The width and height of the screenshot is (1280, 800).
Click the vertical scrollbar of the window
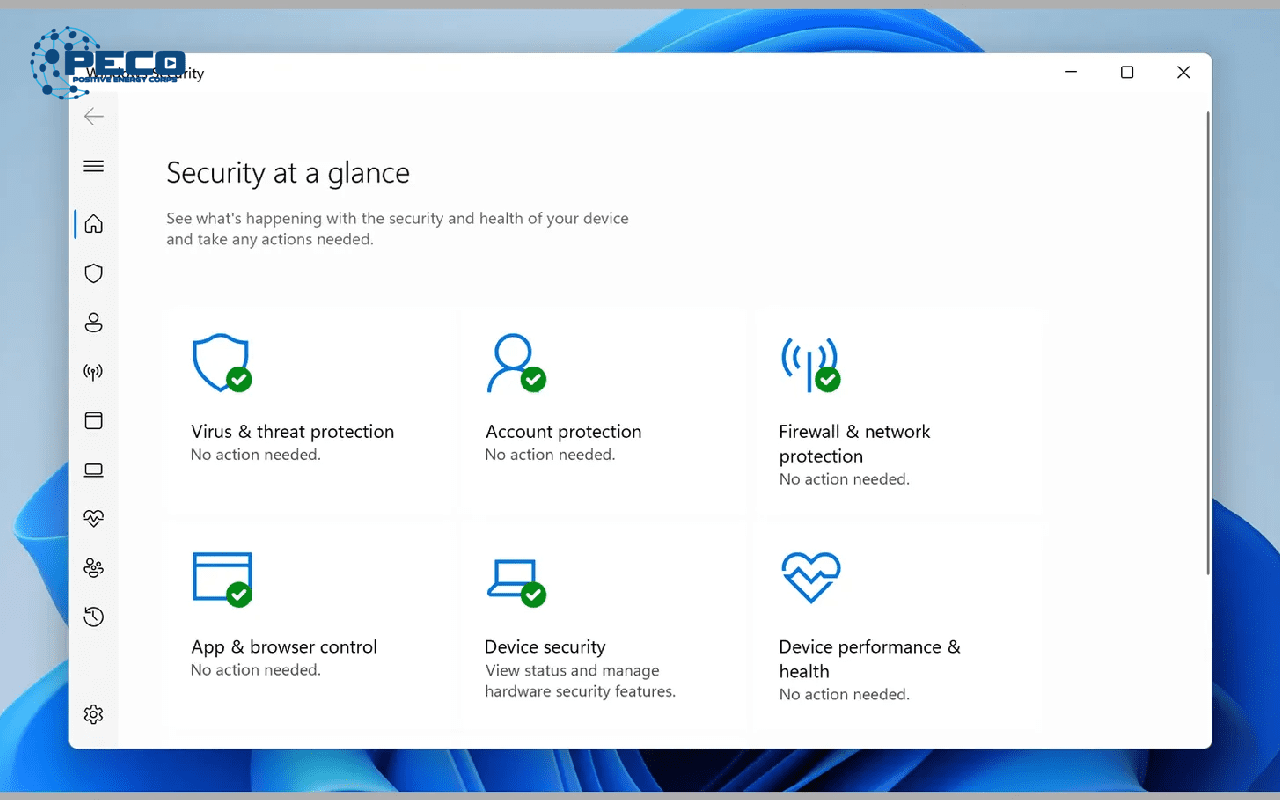tap(1208, 343)
